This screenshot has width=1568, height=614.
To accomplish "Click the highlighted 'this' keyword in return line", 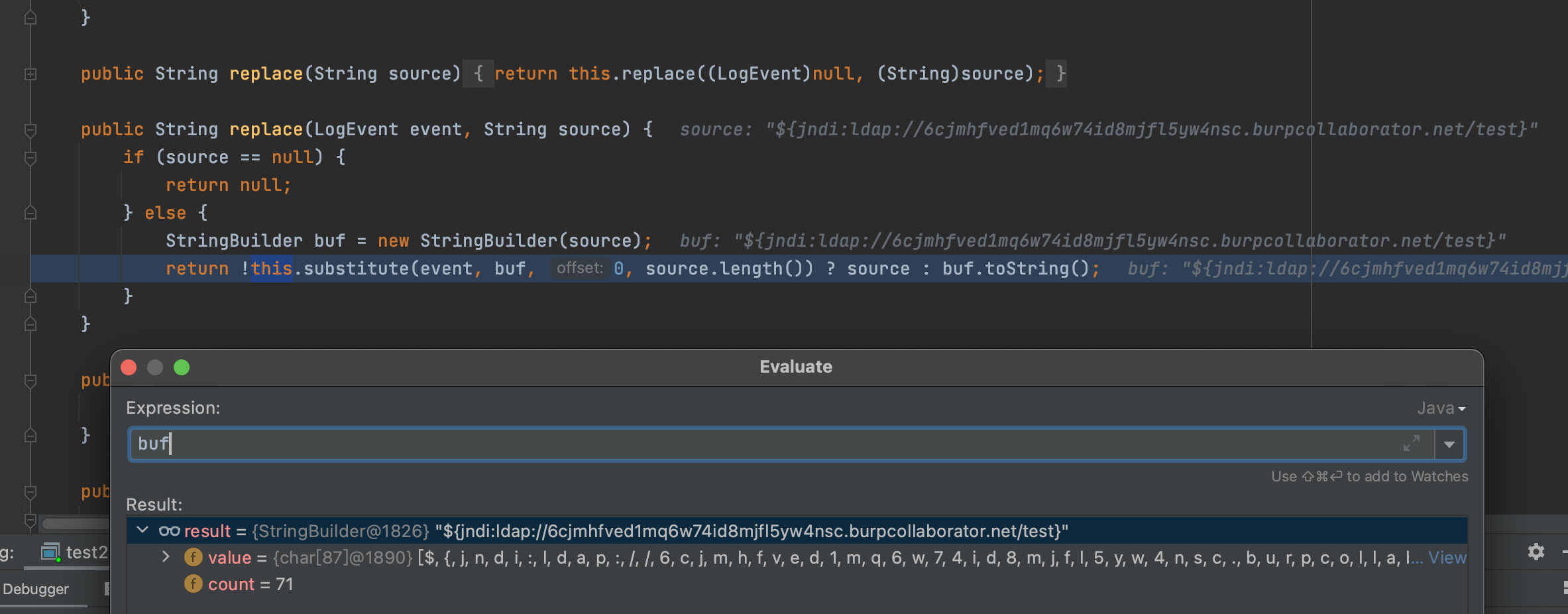I will (272, 269).
